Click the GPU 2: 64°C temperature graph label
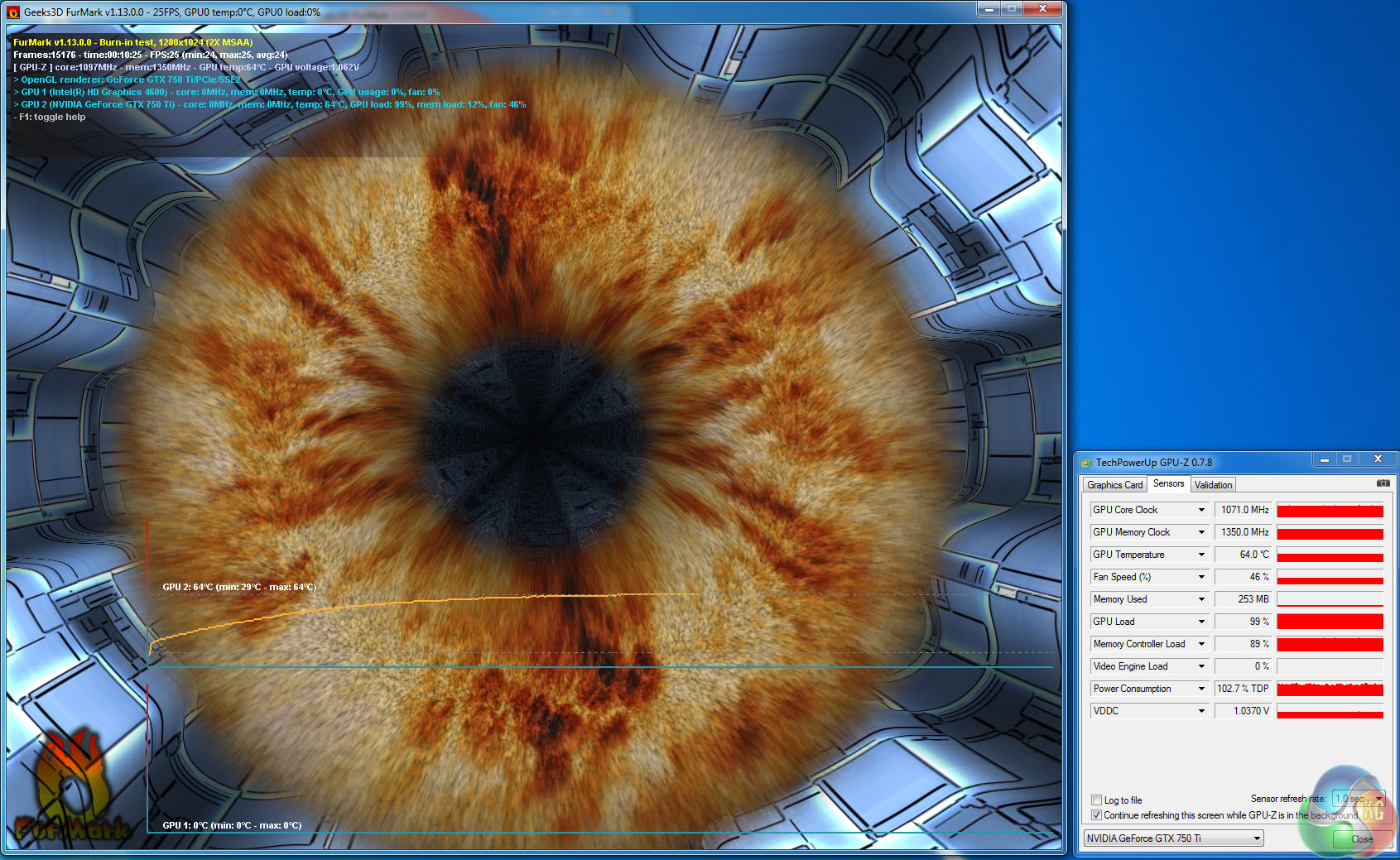 click(x=239, y=587)
